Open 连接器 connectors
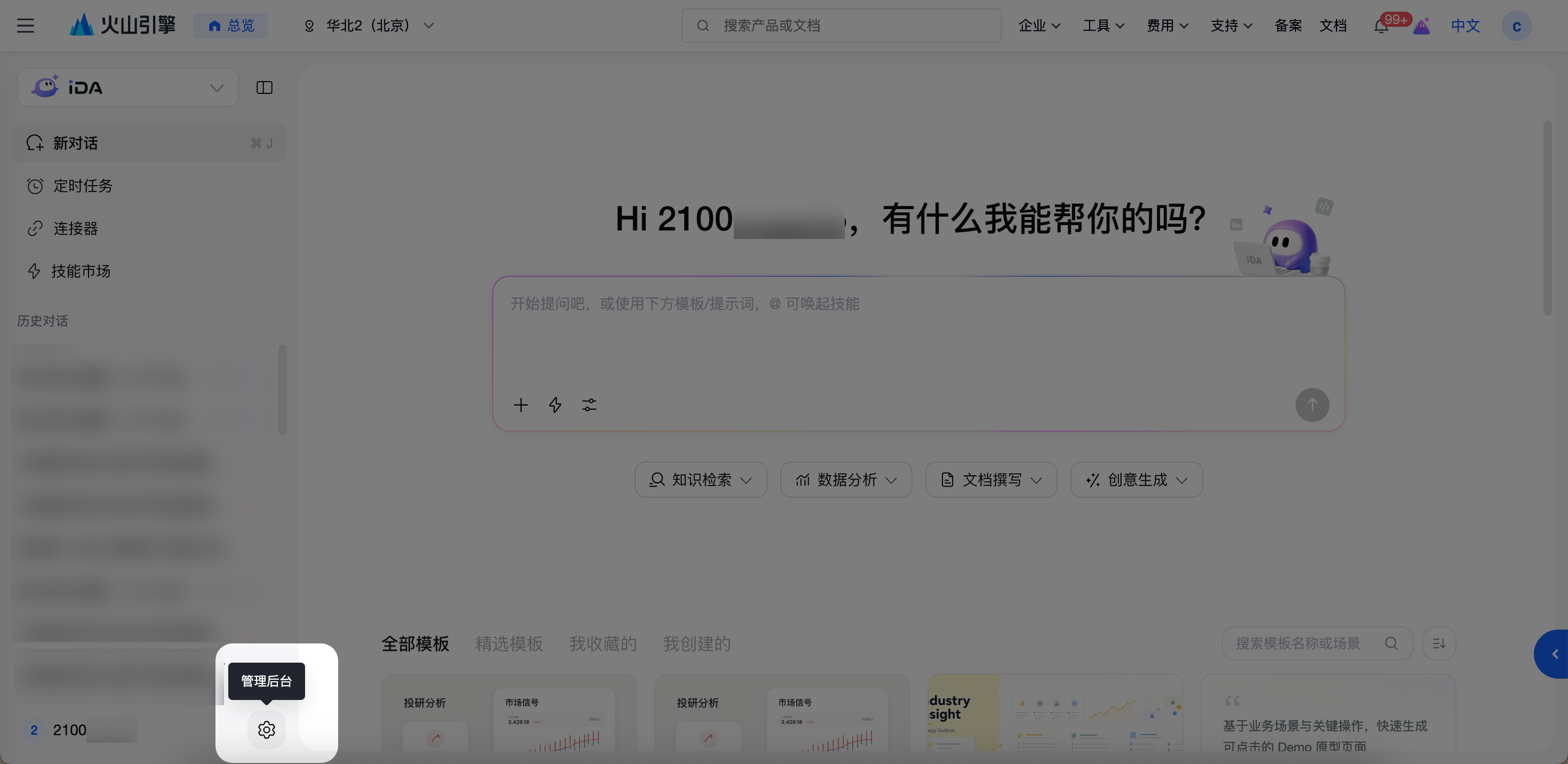 [x=148, y=228]
